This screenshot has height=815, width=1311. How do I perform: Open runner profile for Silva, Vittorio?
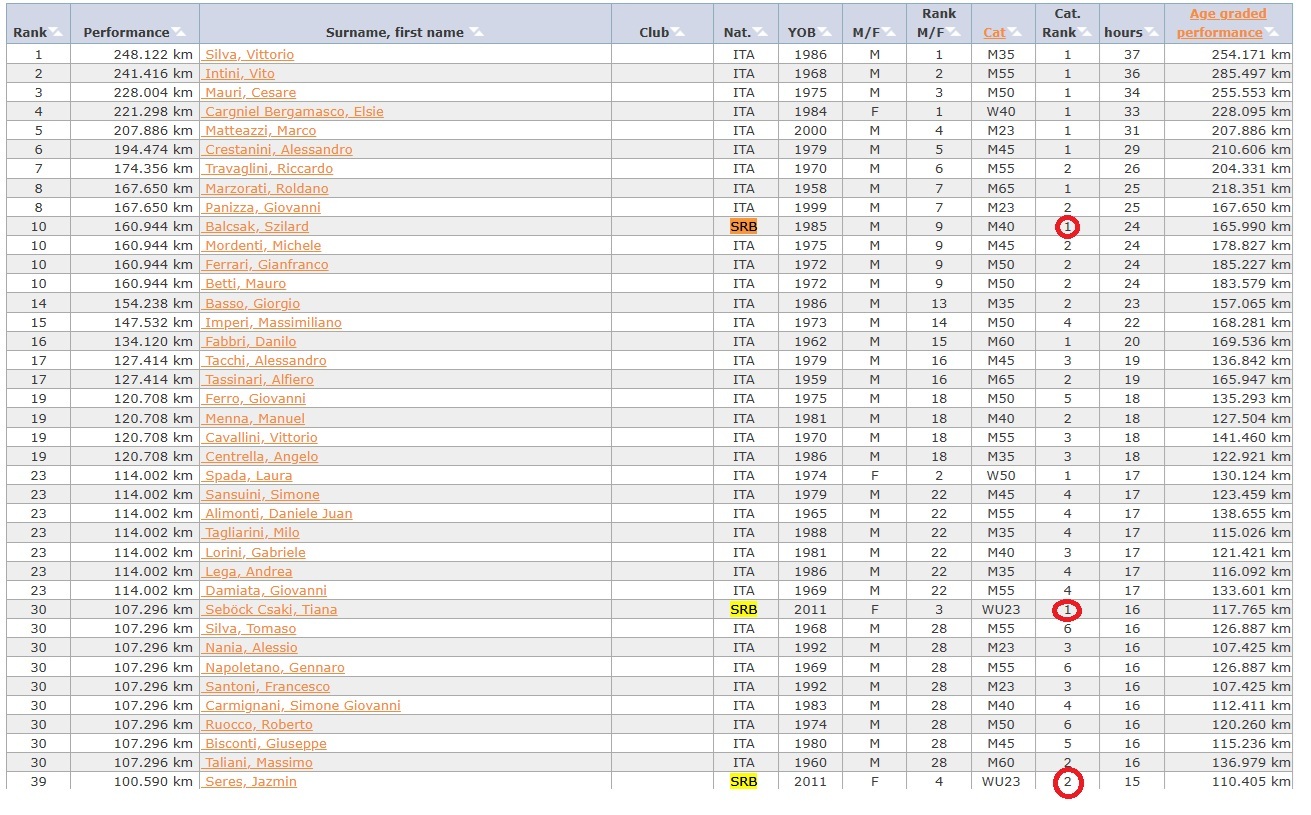point(249,55)
